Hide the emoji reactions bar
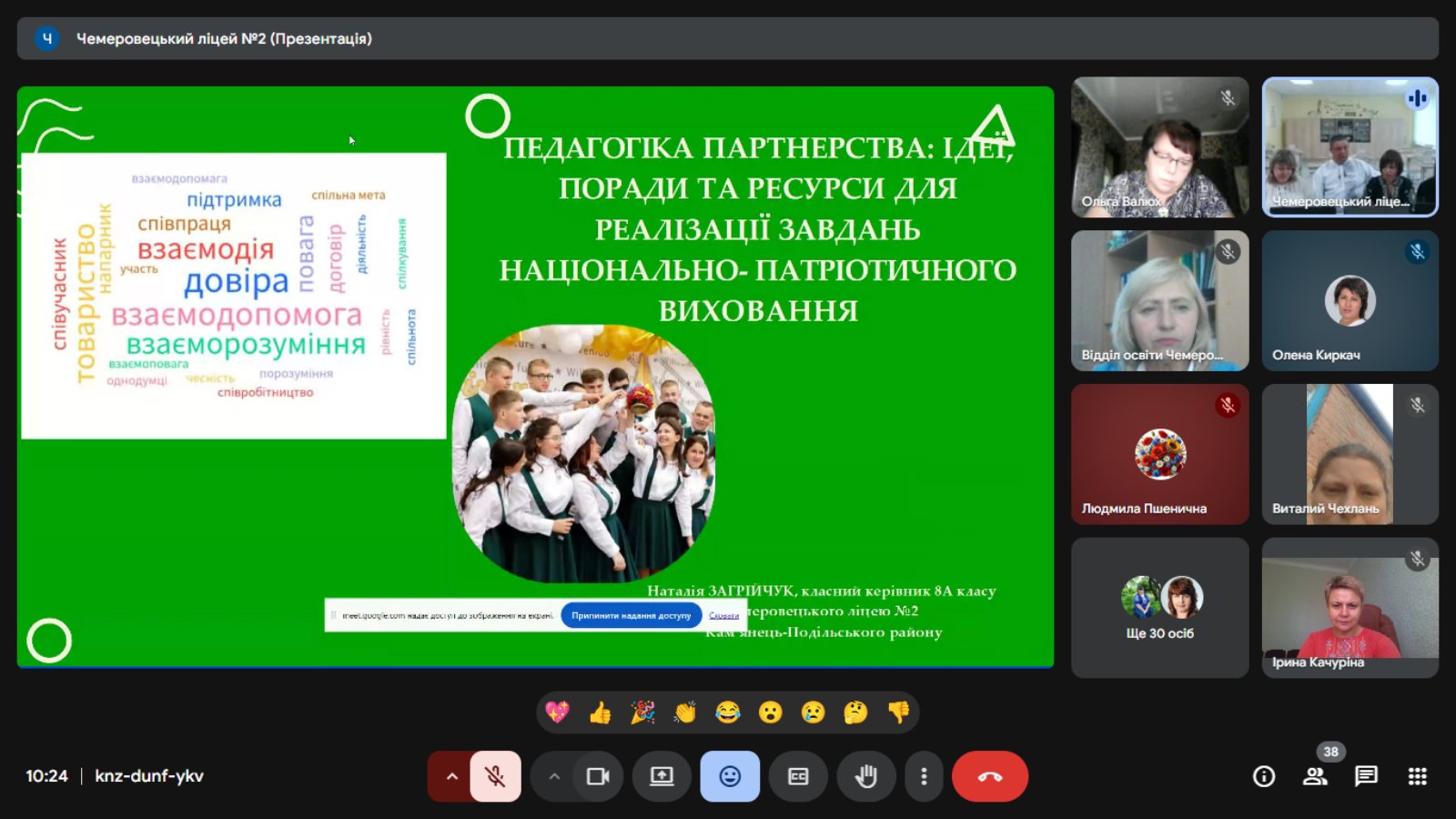 pyautogui.click(x=730, y=776)
